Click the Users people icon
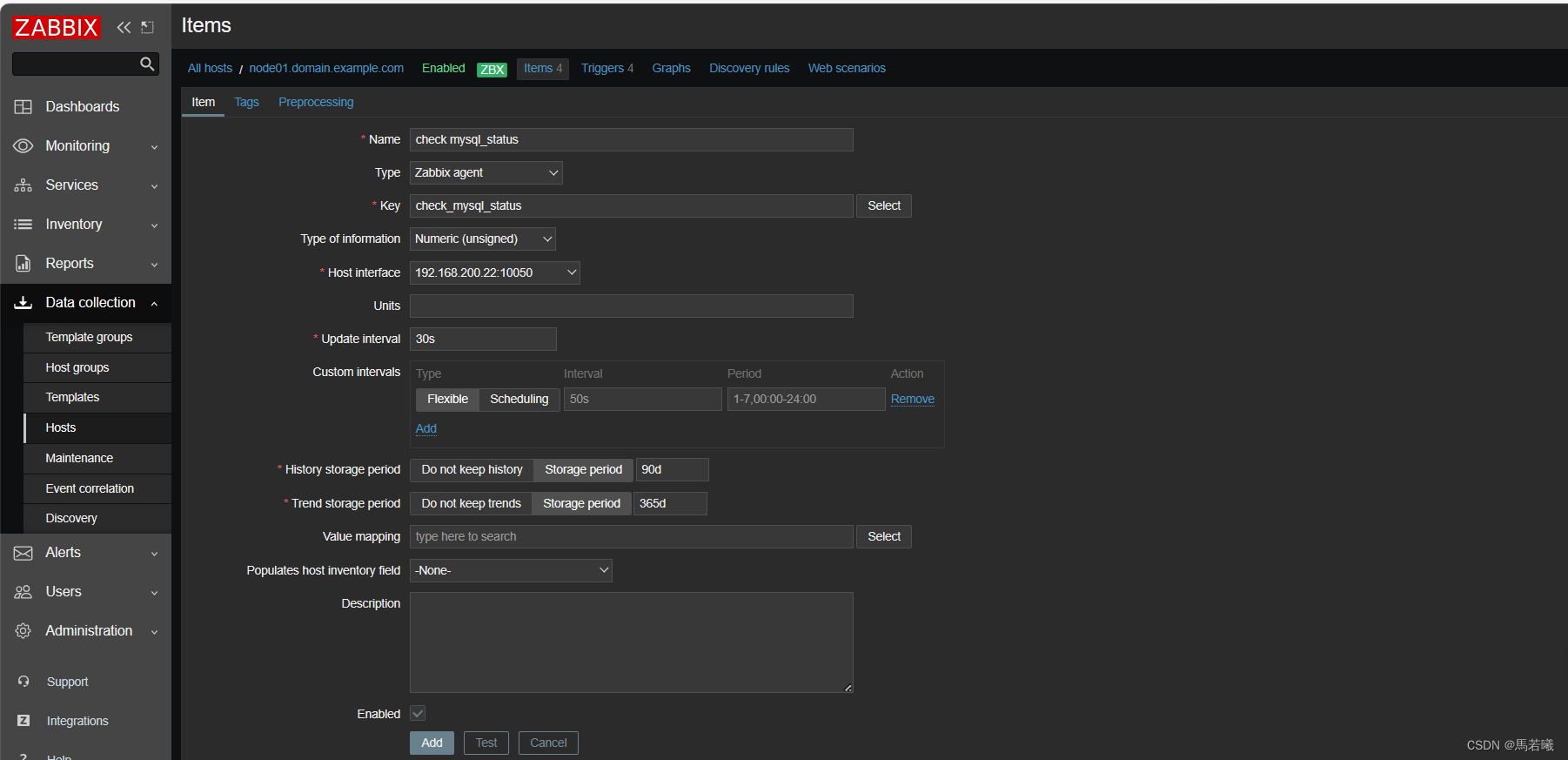This screenshot has width=1568, height=760. pos(23,592)
